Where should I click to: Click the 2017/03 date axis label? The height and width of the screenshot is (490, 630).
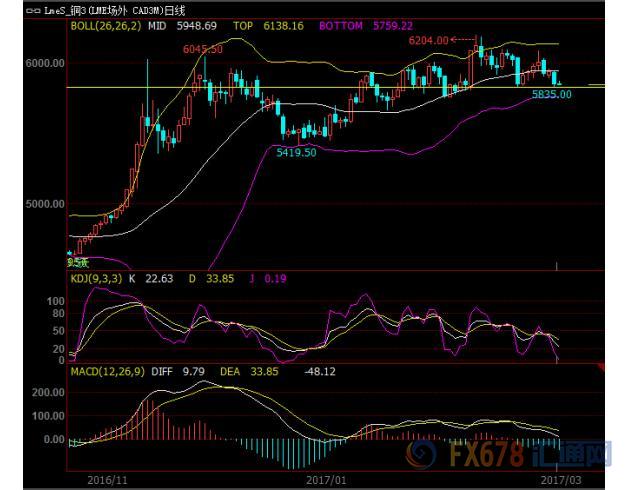click(561, 480)
